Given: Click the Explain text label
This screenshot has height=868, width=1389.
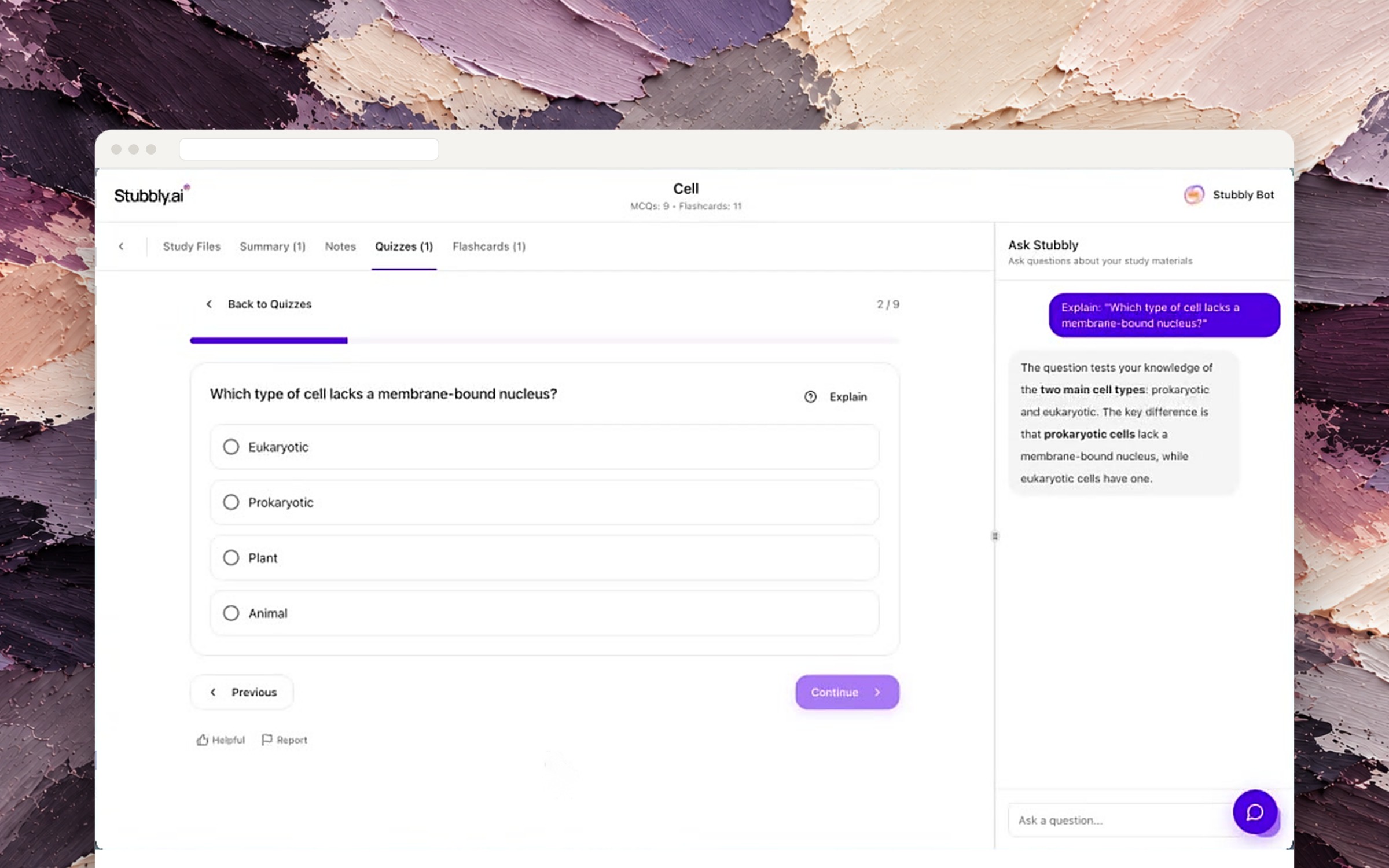Looking at the screenshot, I should point(848,397).
